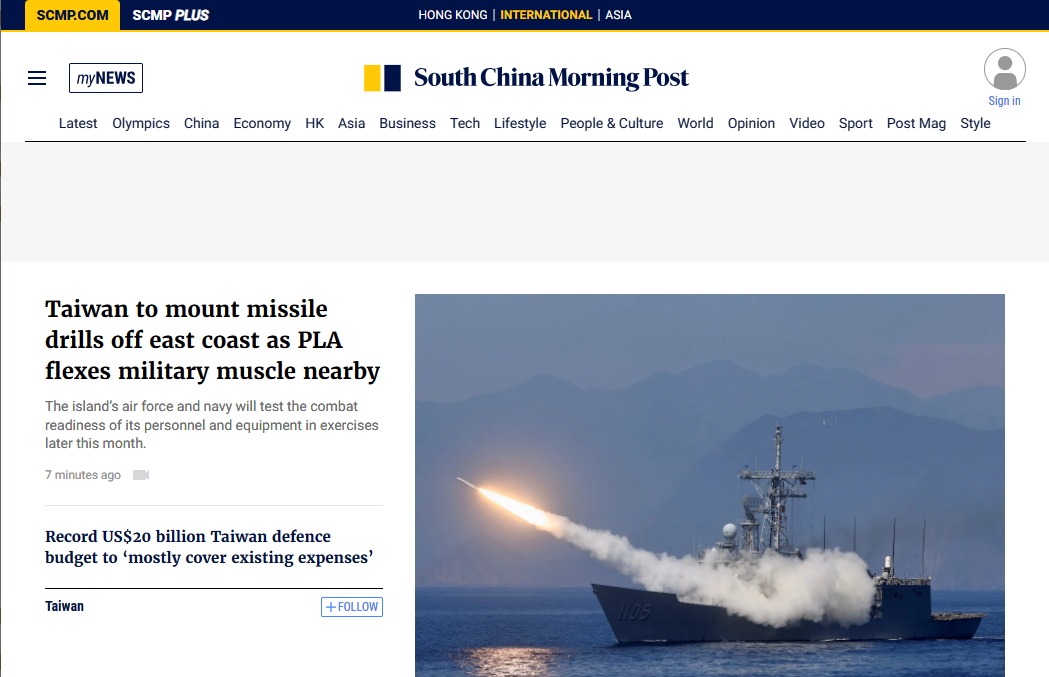Click the Taiwan topic label
Viewport: 1049px width, 677px height.
[x=64, y=606]
